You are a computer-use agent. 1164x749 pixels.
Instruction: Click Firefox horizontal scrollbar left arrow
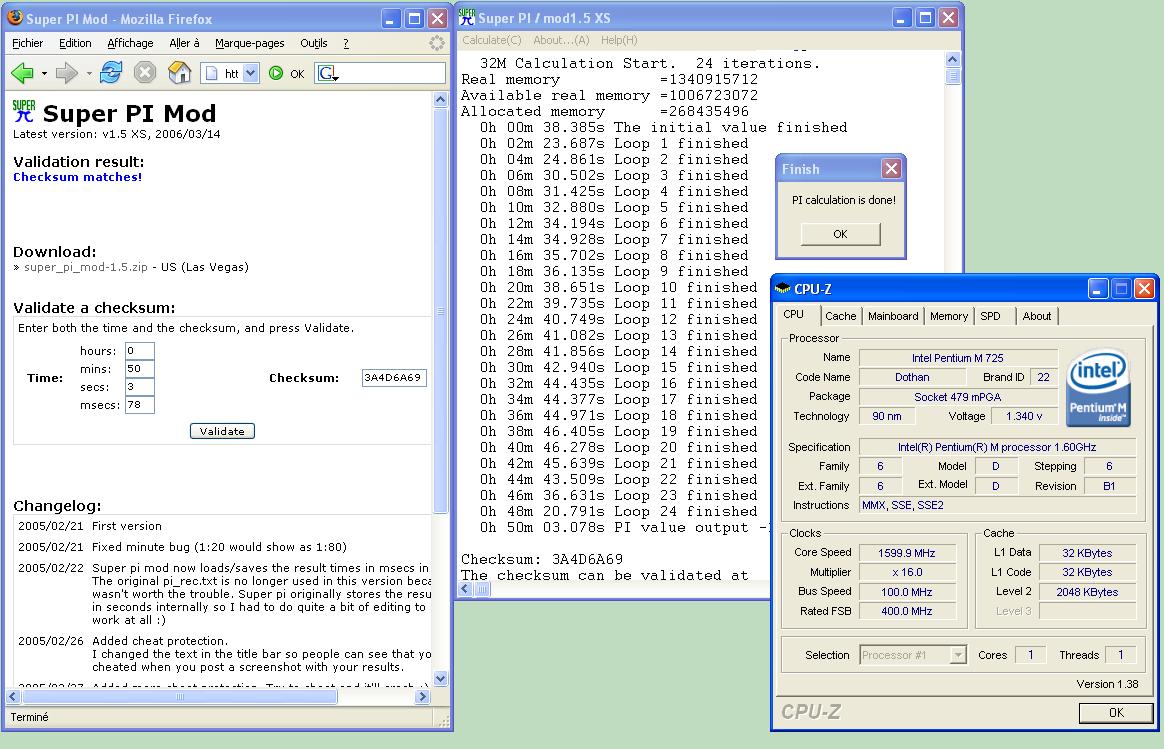coord(13,697)
